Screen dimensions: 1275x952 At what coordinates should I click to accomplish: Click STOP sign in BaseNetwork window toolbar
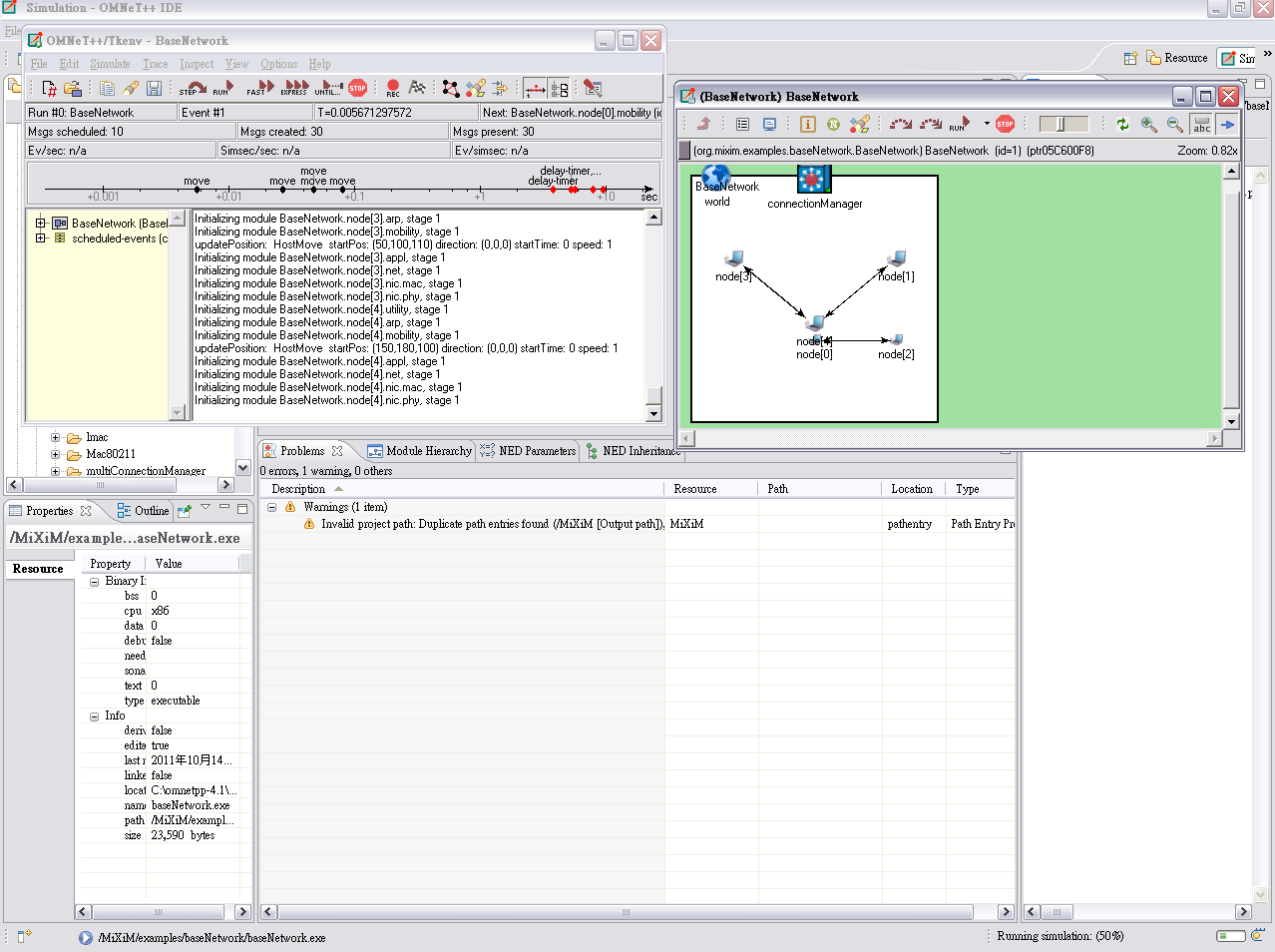click(1005, 124)
